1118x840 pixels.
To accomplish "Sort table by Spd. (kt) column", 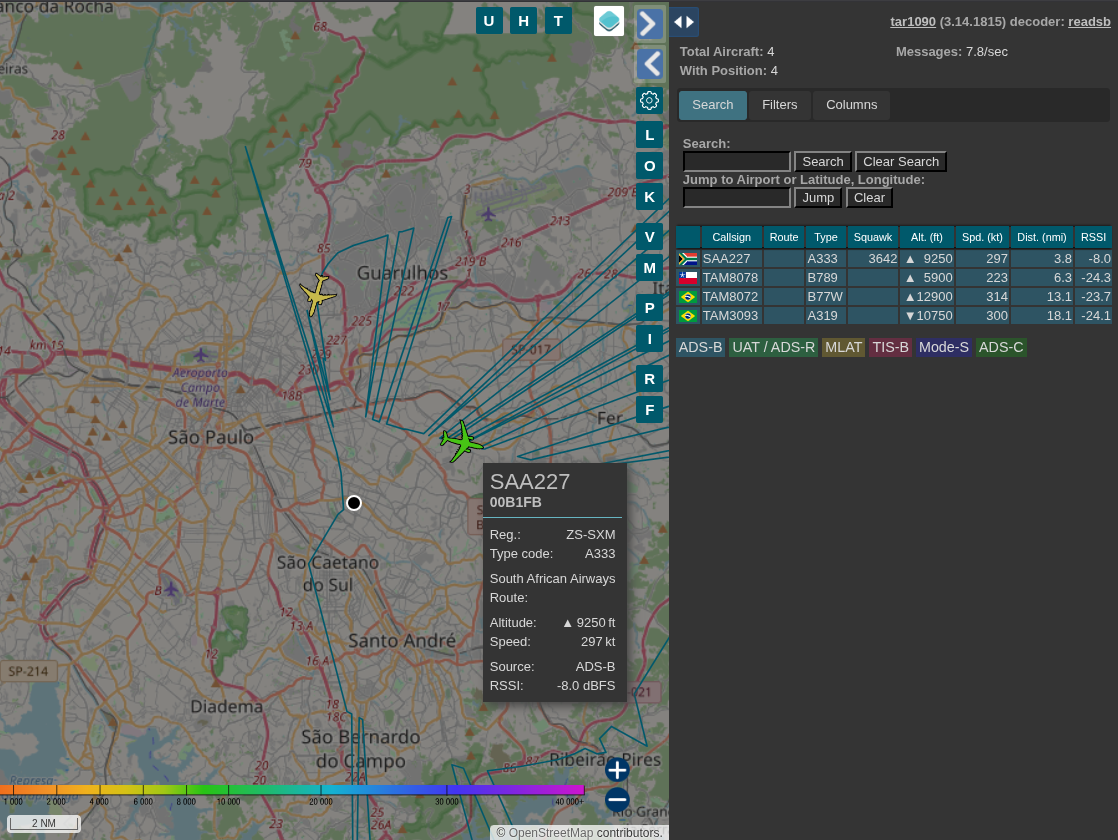I will (x=983, y=237).
